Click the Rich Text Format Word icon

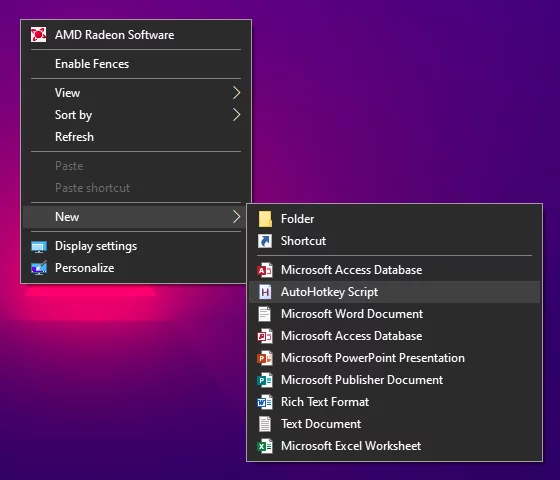pos(265,402)
